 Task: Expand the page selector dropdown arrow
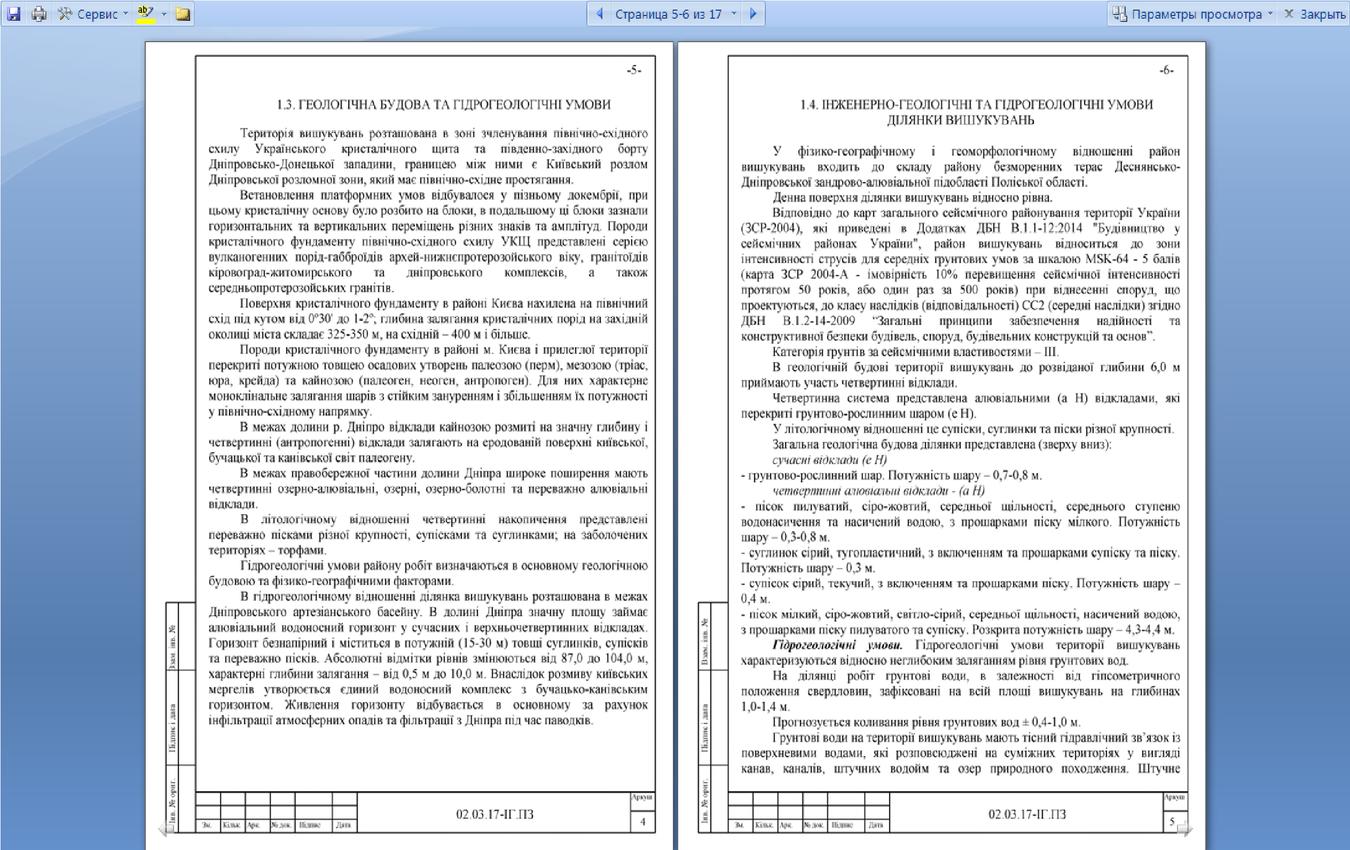pos(734,14)
